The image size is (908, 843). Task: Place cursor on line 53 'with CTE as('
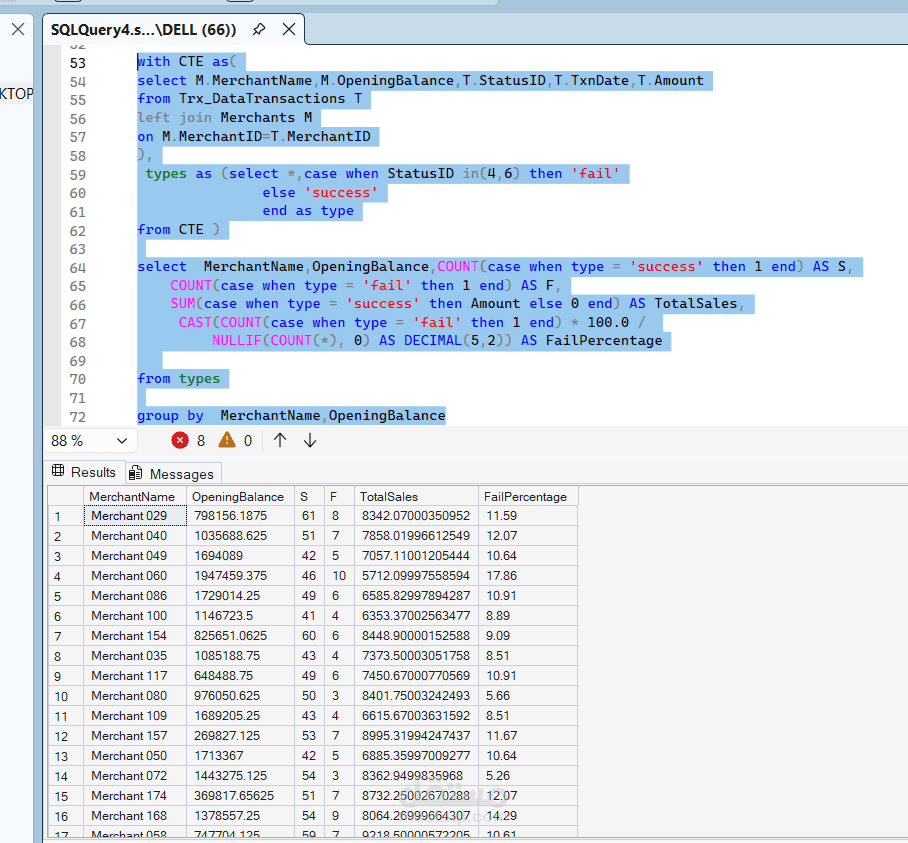(x=187, y=61)
